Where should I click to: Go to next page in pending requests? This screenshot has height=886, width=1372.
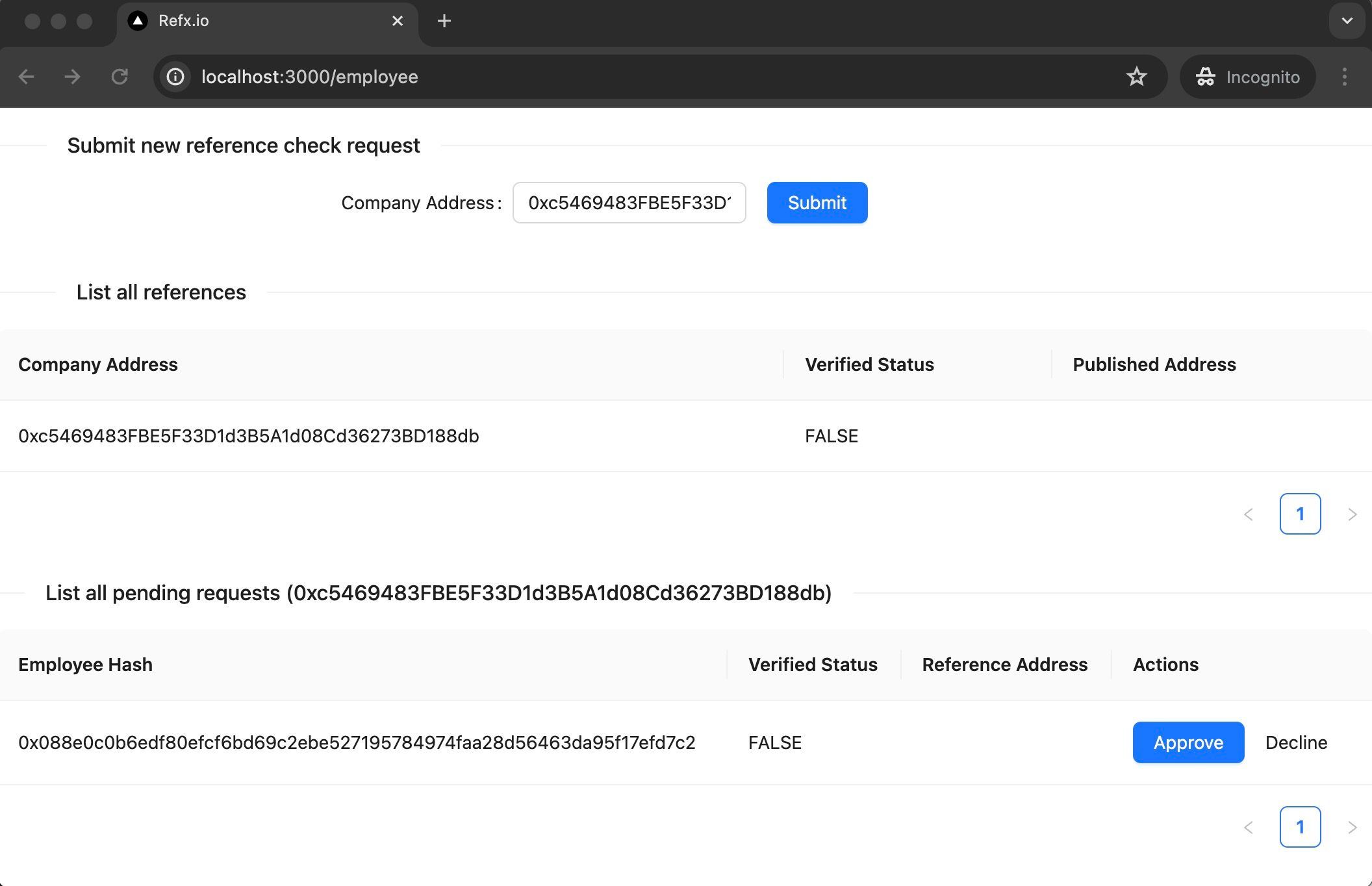(1352, 828)
